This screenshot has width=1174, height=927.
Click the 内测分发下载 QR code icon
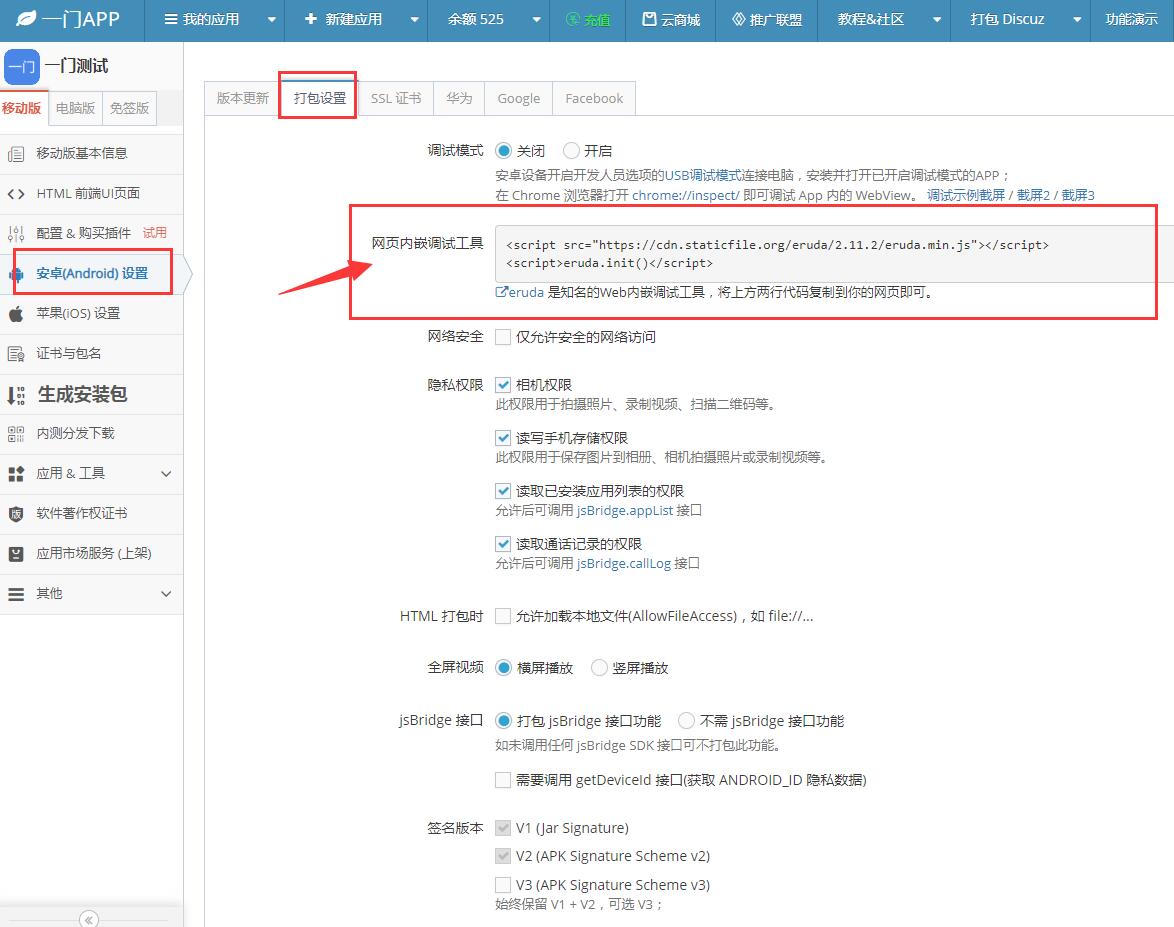(x=16, y=434)
